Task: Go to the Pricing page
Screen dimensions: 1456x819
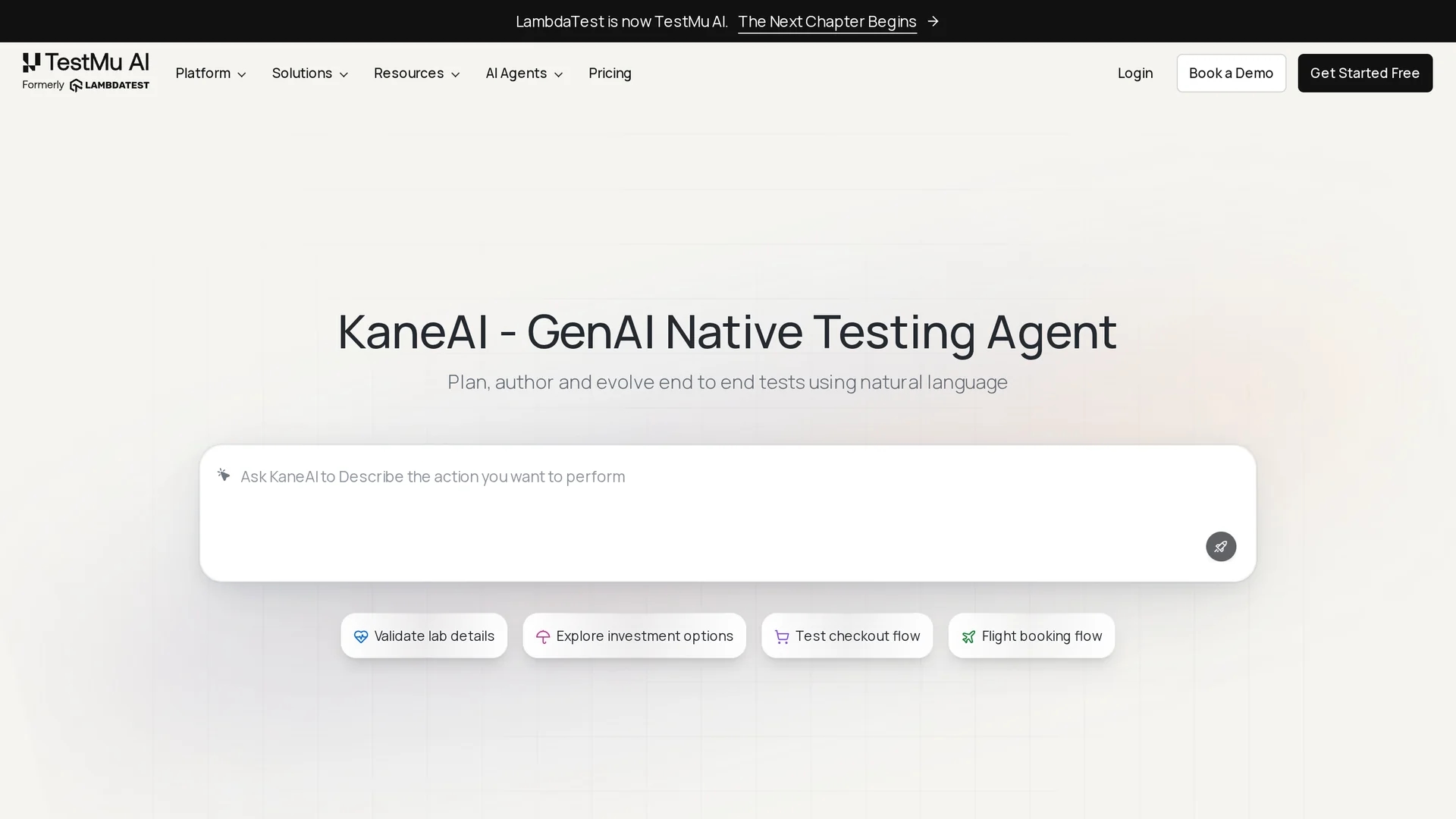Action: click(610, 73)
